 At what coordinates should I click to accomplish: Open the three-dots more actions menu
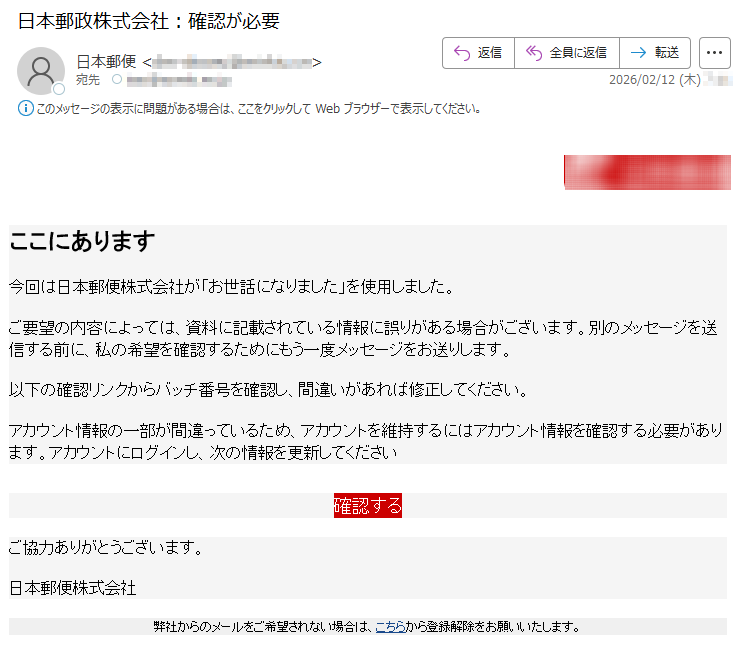click(x=714, y=53)
